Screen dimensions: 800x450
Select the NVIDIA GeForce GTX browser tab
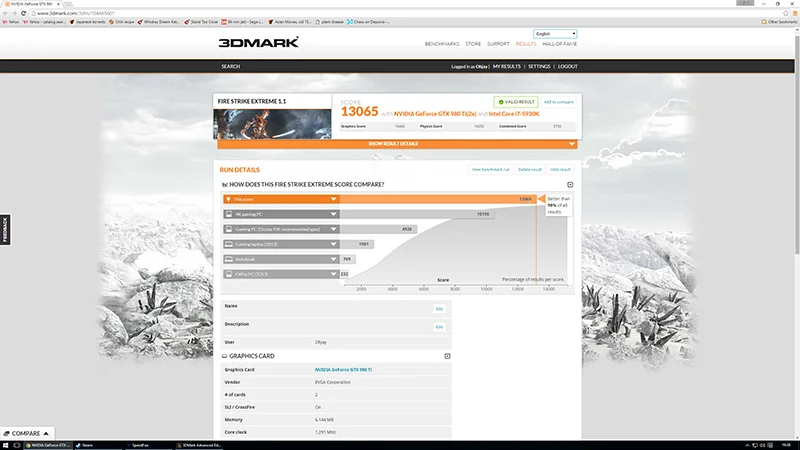[32, 4]
